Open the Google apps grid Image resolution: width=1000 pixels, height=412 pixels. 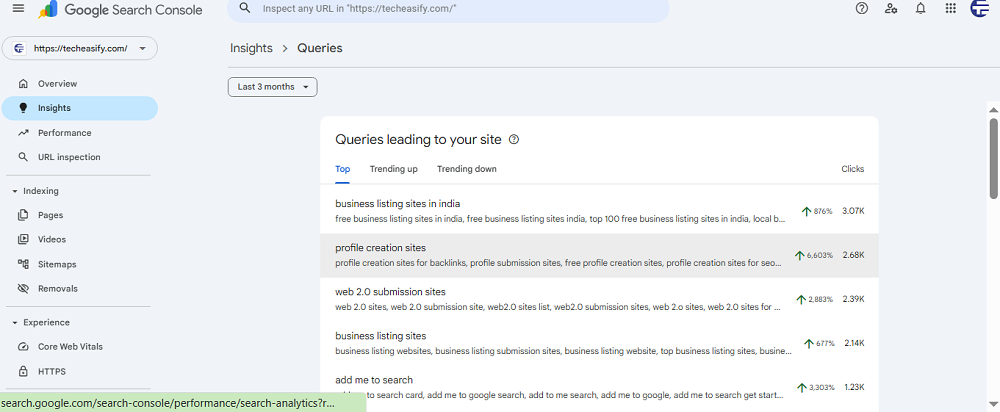[x=950, y=9]
